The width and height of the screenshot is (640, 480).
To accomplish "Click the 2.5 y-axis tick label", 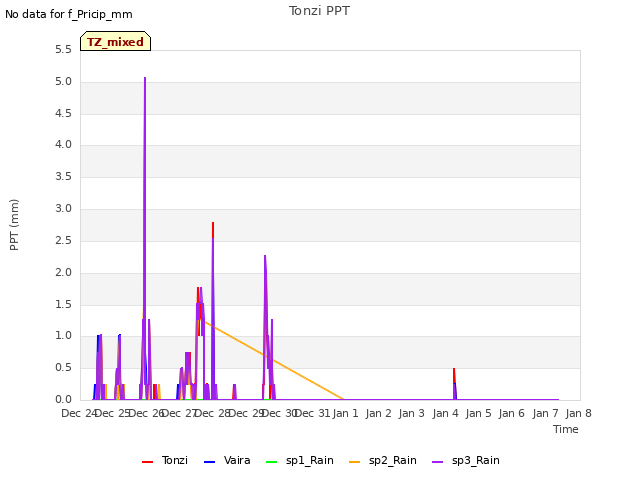I will tap(63, 240).
